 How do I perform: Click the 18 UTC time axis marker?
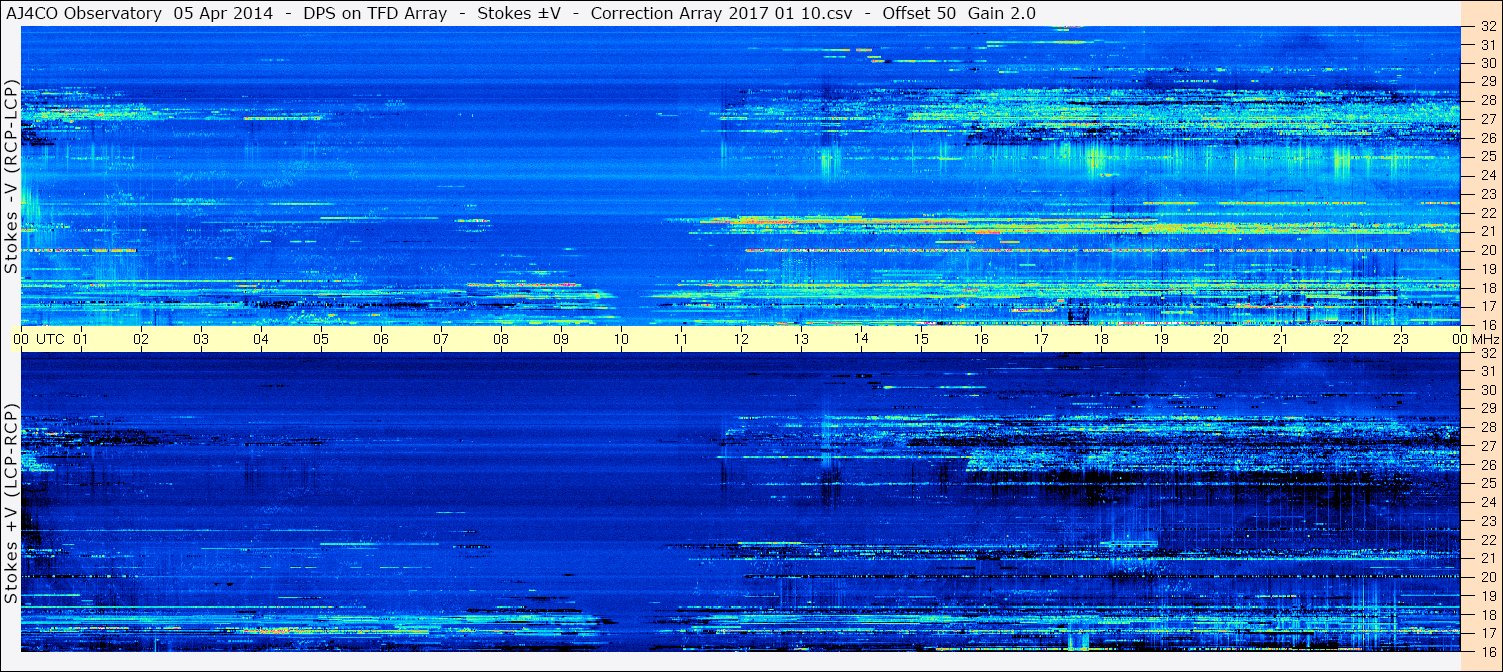point(1101,339)
